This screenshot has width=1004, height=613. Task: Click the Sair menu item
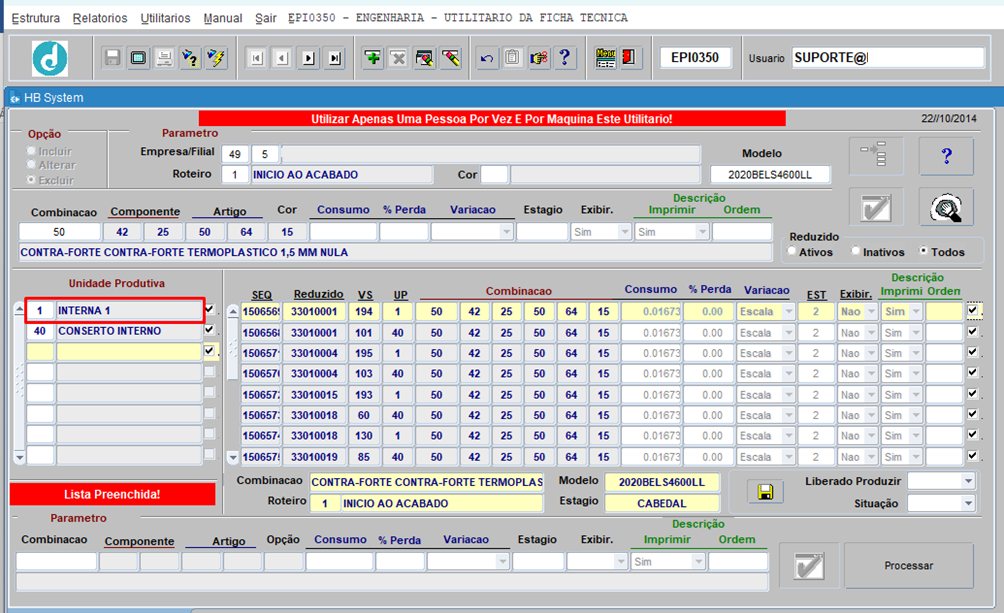point(266,18)
